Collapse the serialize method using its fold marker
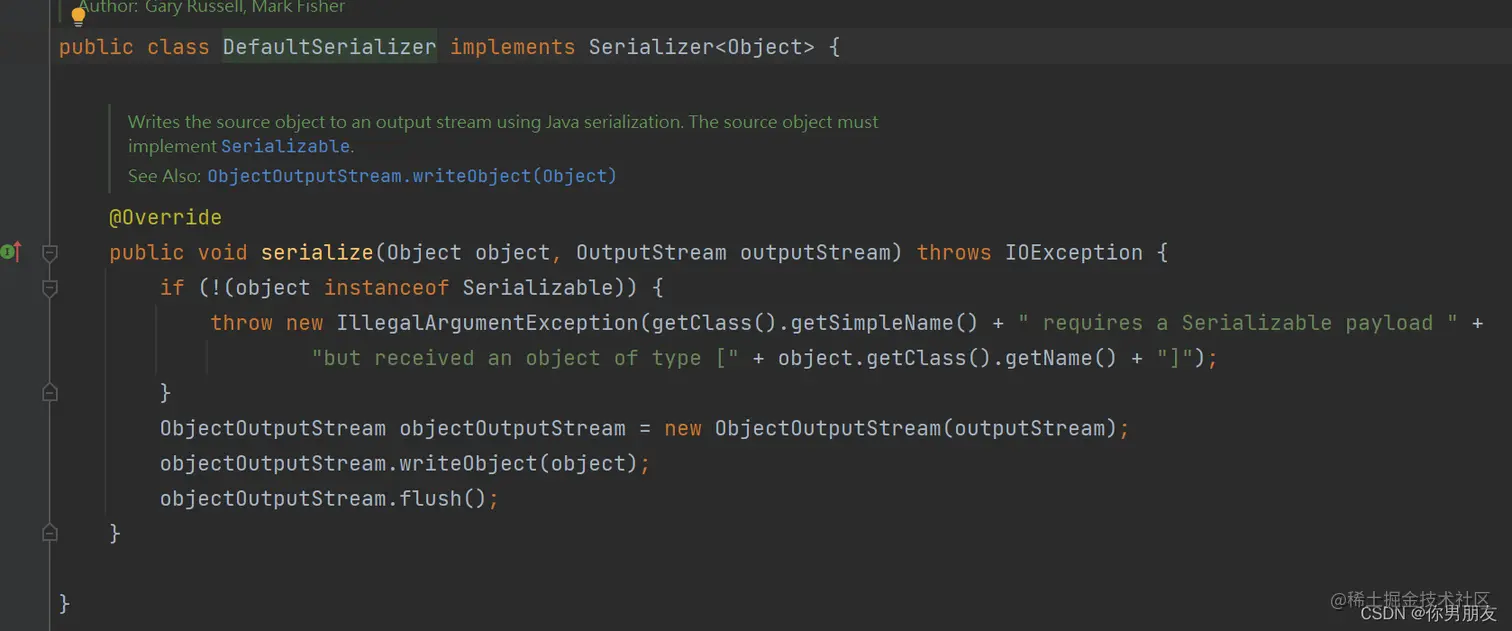The height and width of the screenshot is (631, 1512). coord(50,253)
